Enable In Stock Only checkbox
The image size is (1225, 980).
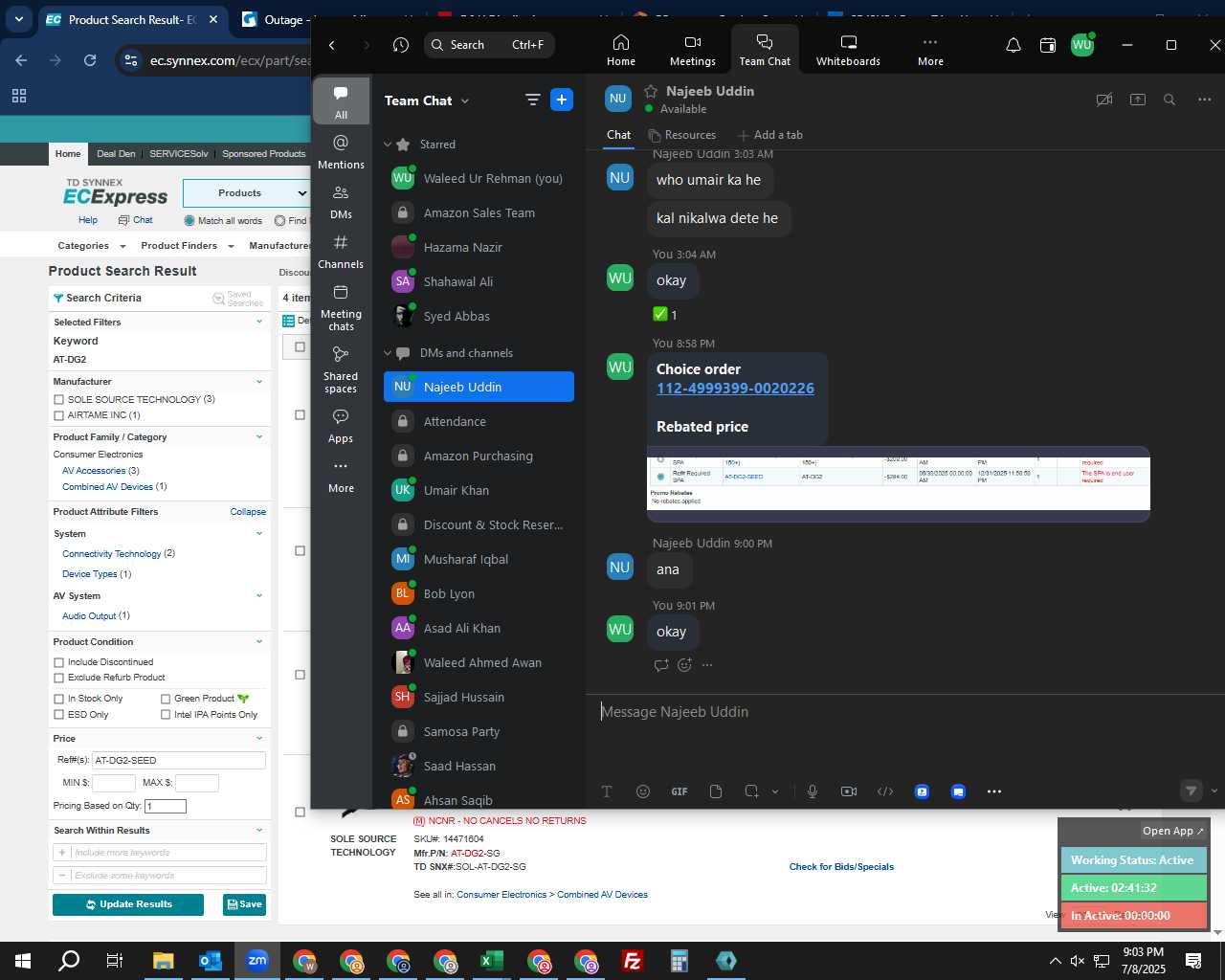click(59, 699)
